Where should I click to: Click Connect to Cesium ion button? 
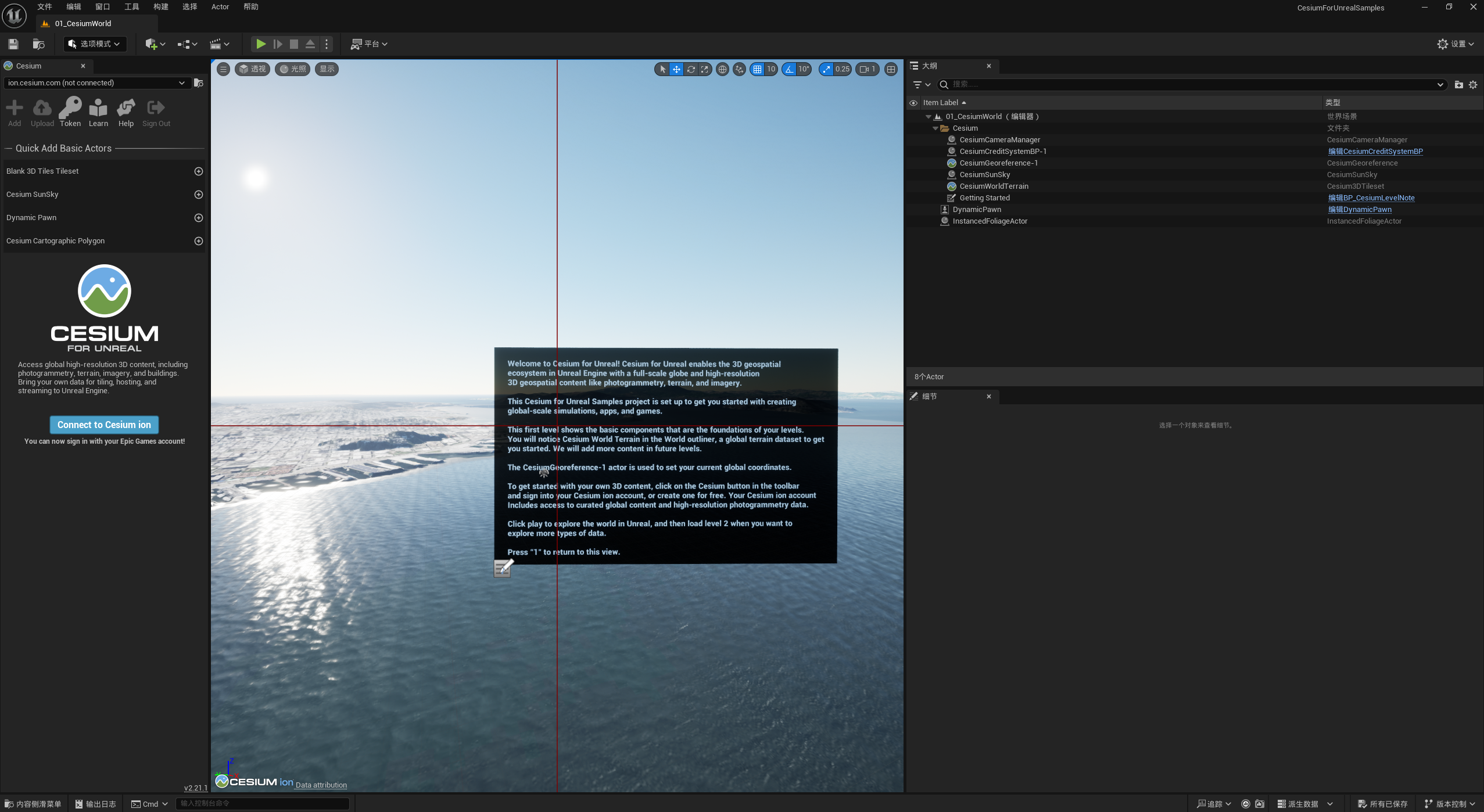104,425
